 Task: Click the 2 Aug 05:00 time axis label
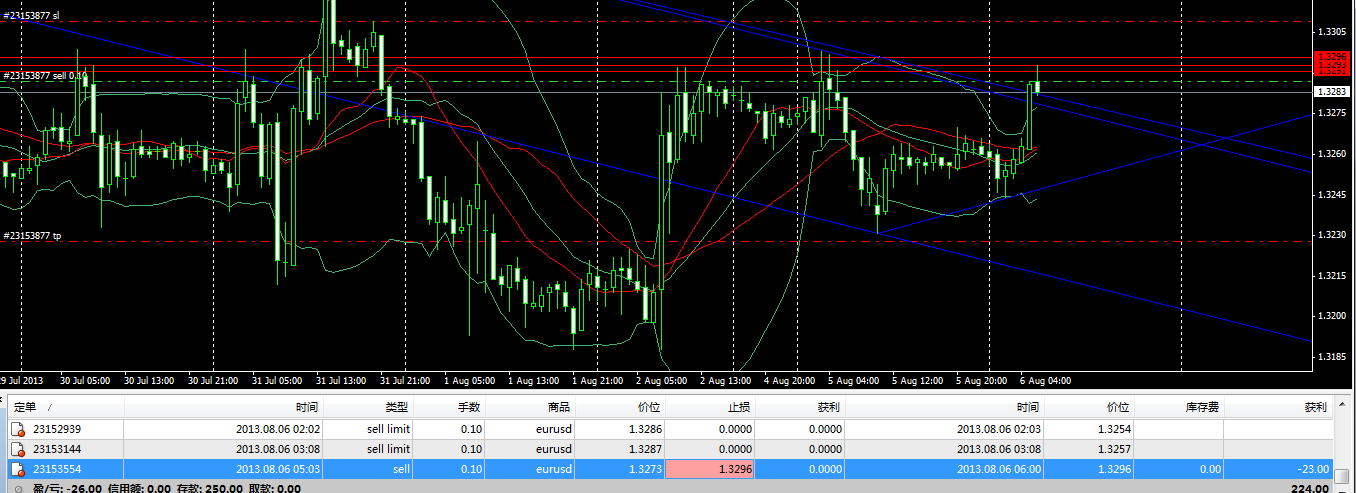[x=662, y=381]
